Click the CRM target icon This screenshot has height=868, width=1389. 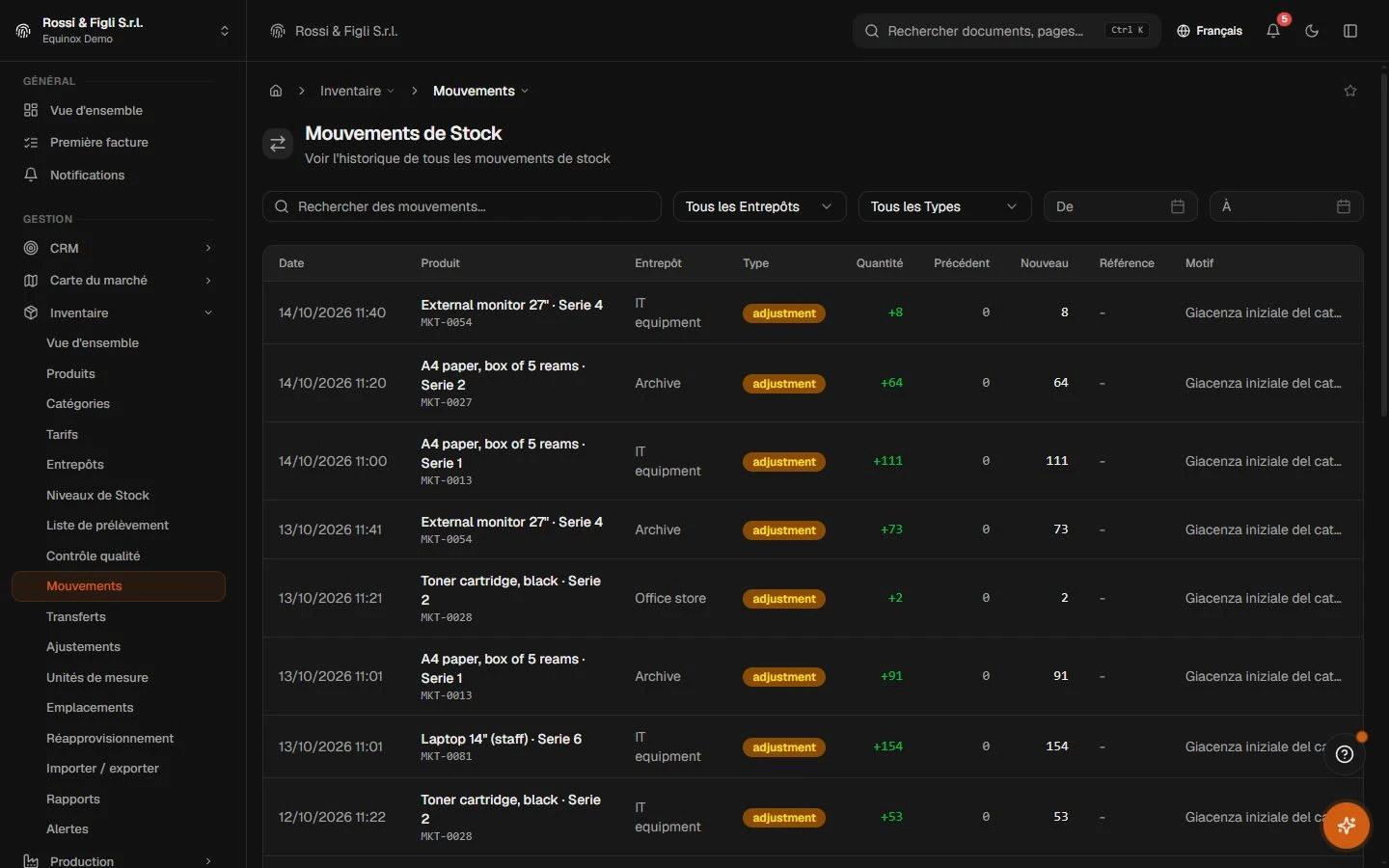tap(31, 248)
